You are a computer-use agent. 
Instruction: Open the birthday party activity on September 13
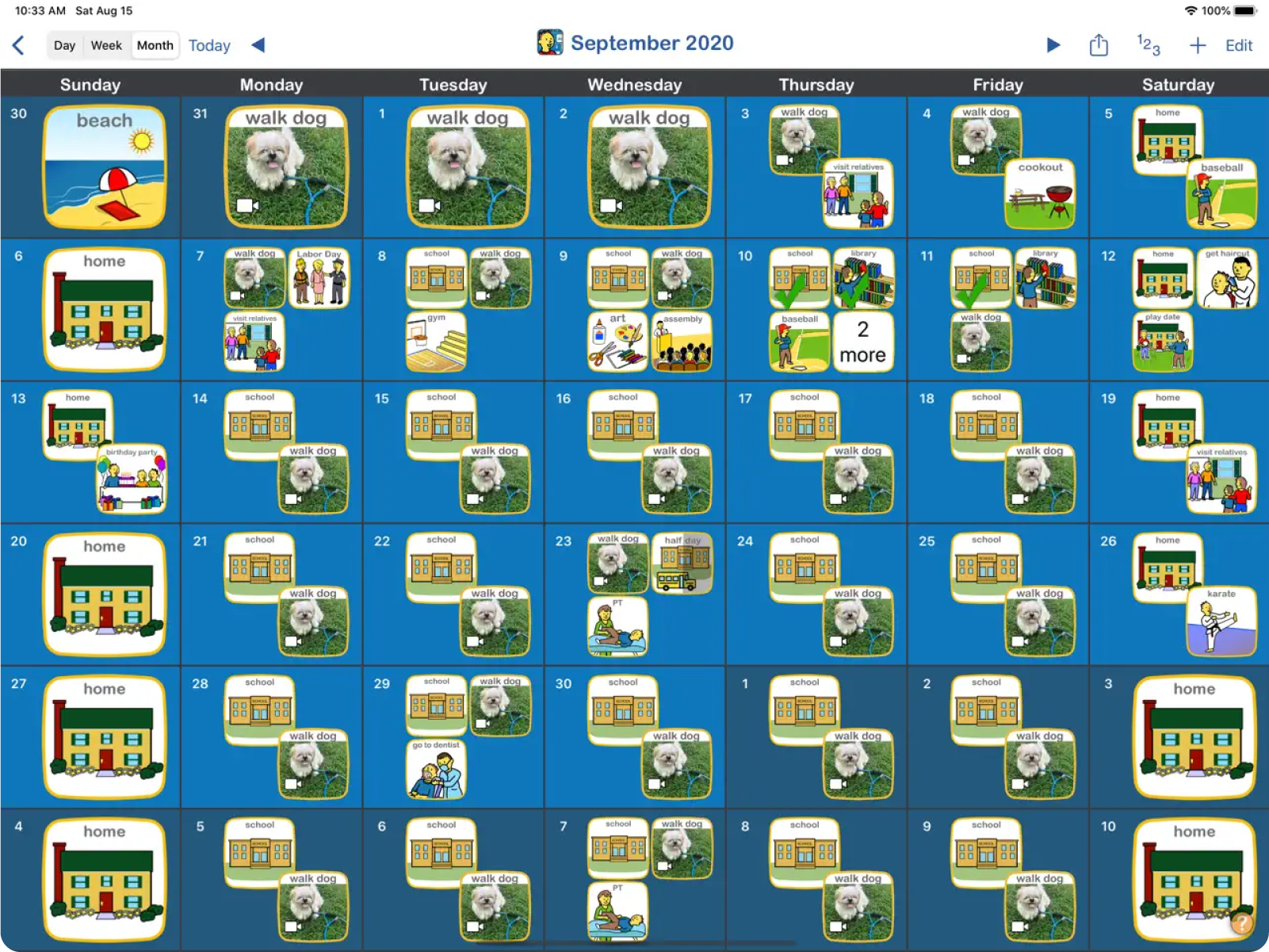coord(132,478)
